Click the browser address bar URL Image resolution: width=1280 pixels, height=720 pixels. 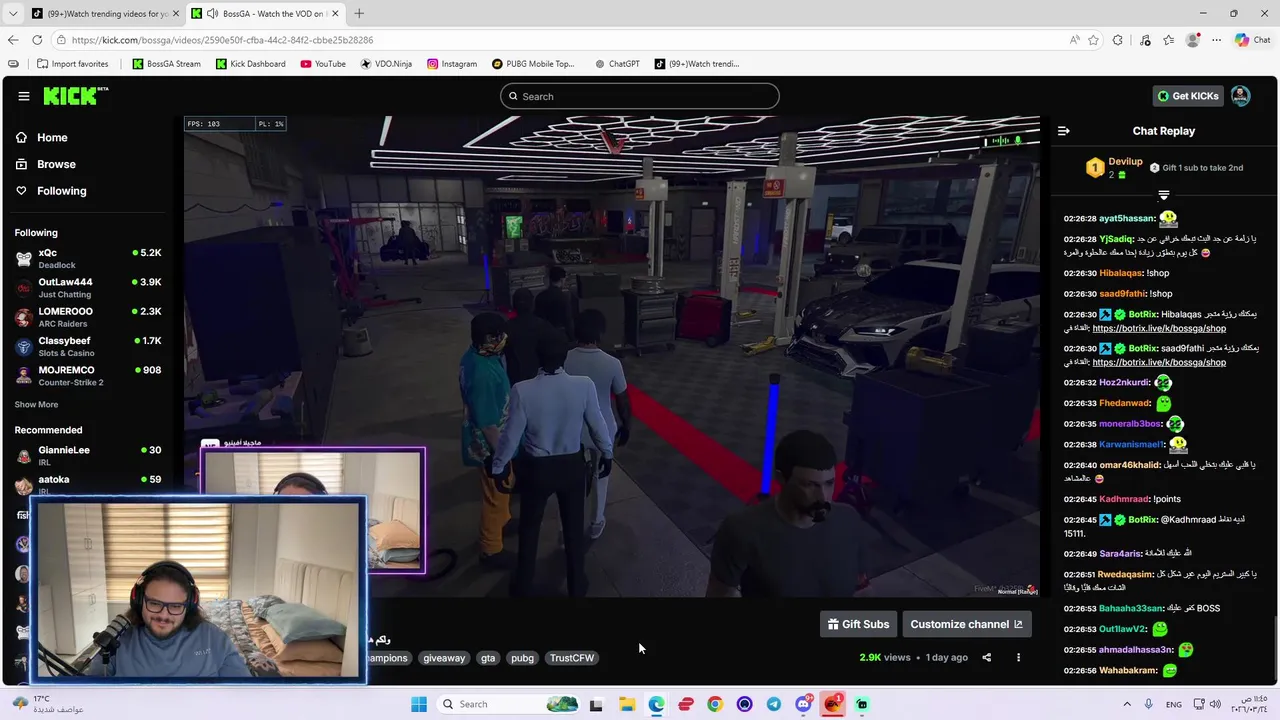pyautogui.click(x=222, y=40)
